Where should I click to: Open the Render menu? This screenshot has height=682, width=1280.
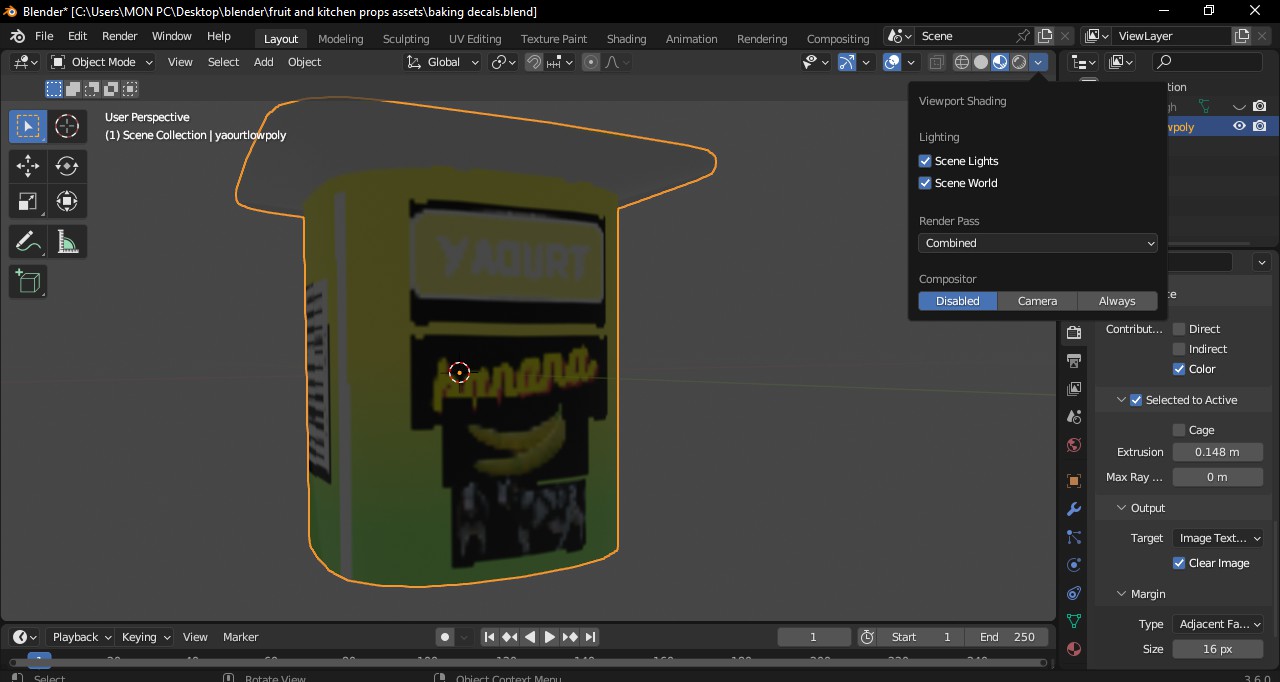(x=119, y=35)
